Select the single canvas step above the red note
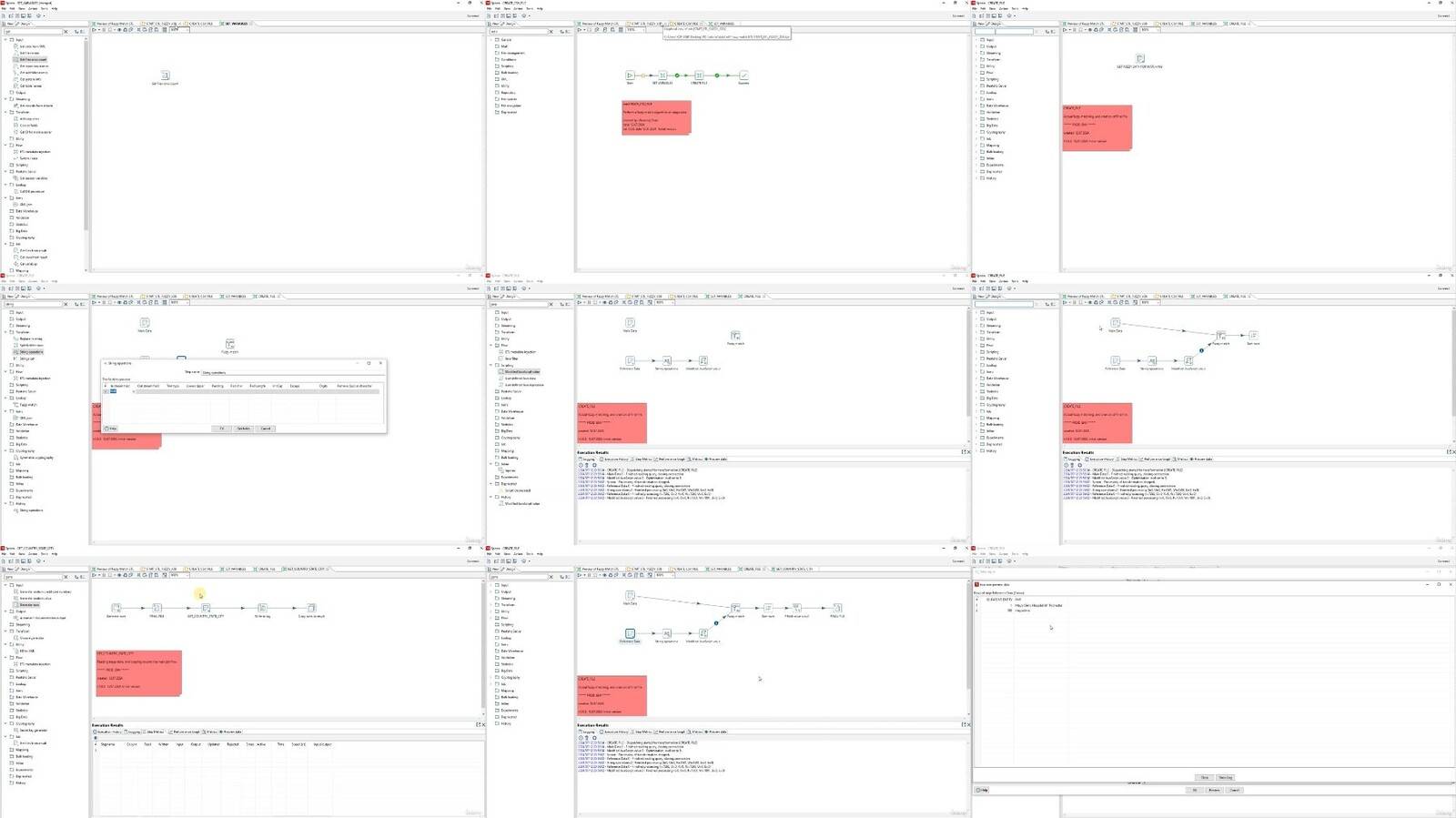1456x818 pixels. 1140,59
